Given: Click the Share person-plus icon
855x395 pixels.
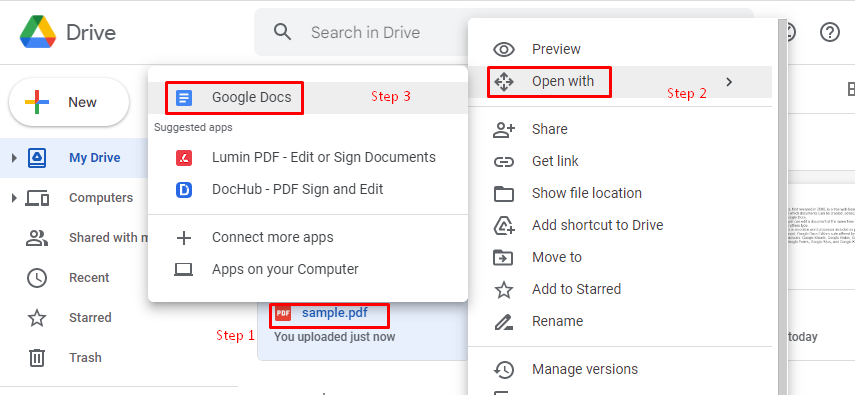Looking at the screenshot, I should coord(504,129).
